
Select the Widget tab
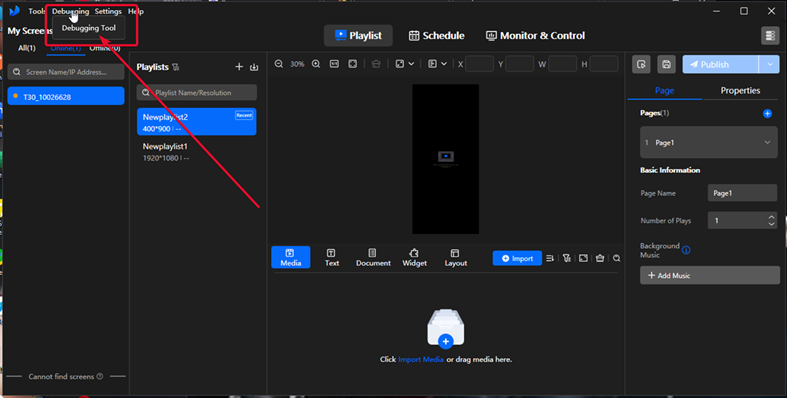[x=414, y=257]
